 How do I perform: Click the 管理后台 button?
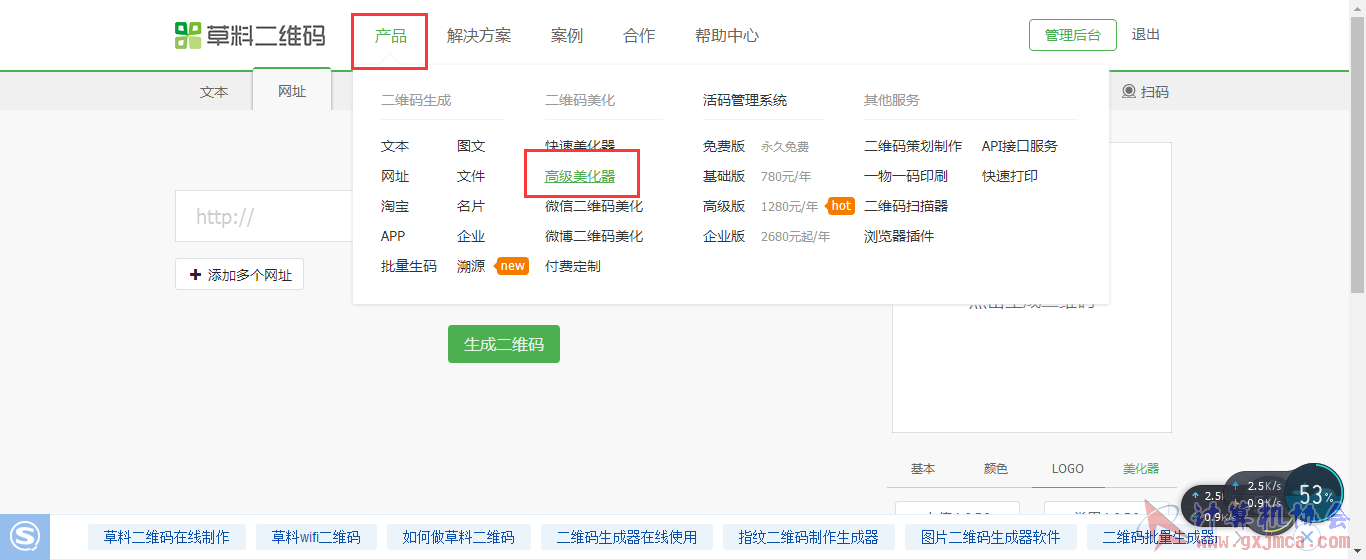(1073, 35)
